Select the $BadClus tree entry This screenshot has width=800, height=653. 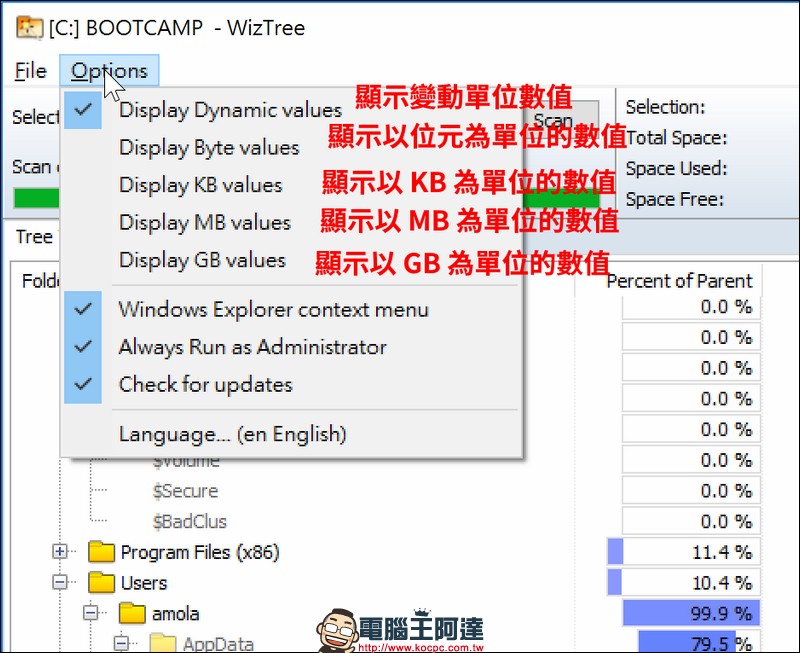point(189,521)
